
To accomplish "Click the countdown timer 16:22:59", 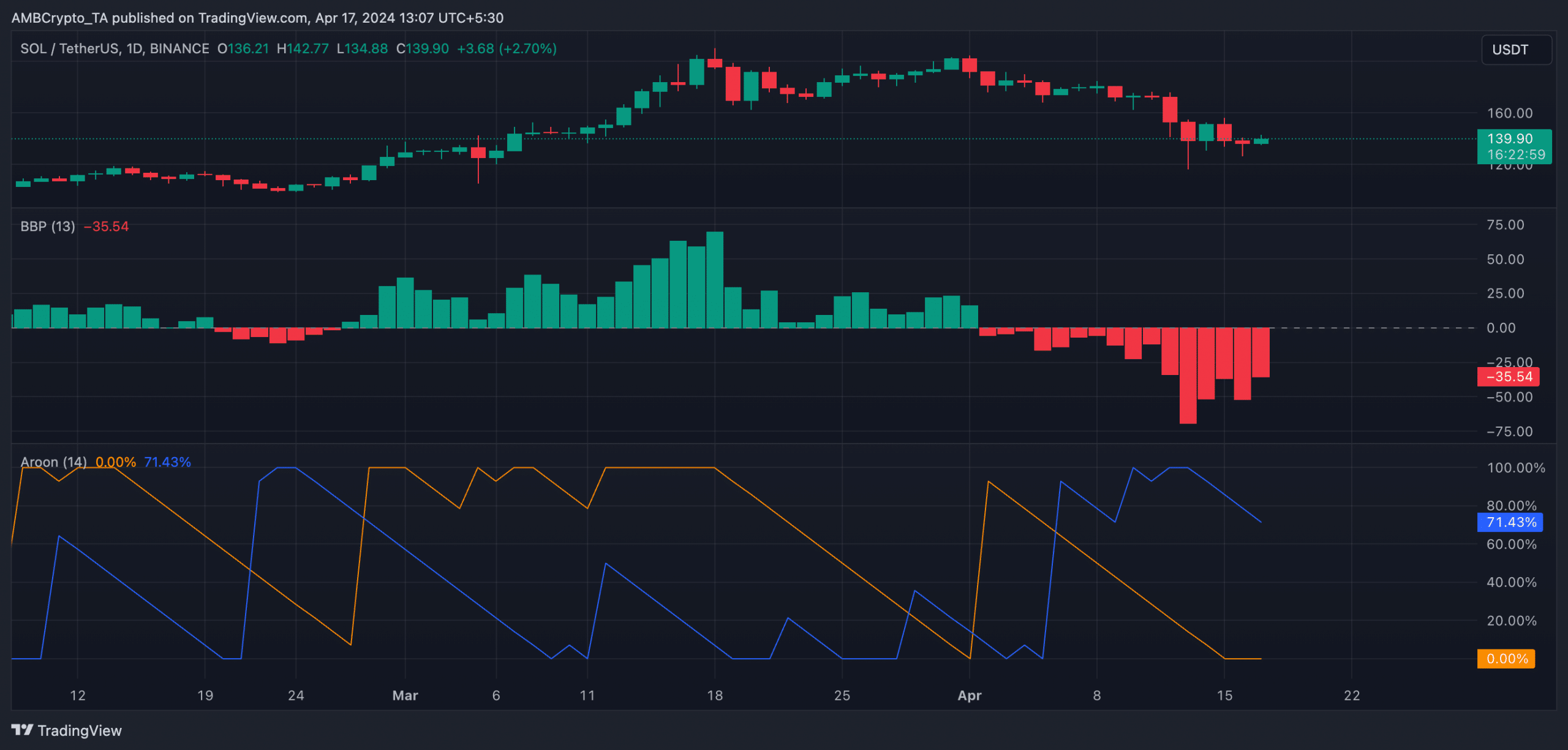I will (1516, 155).
